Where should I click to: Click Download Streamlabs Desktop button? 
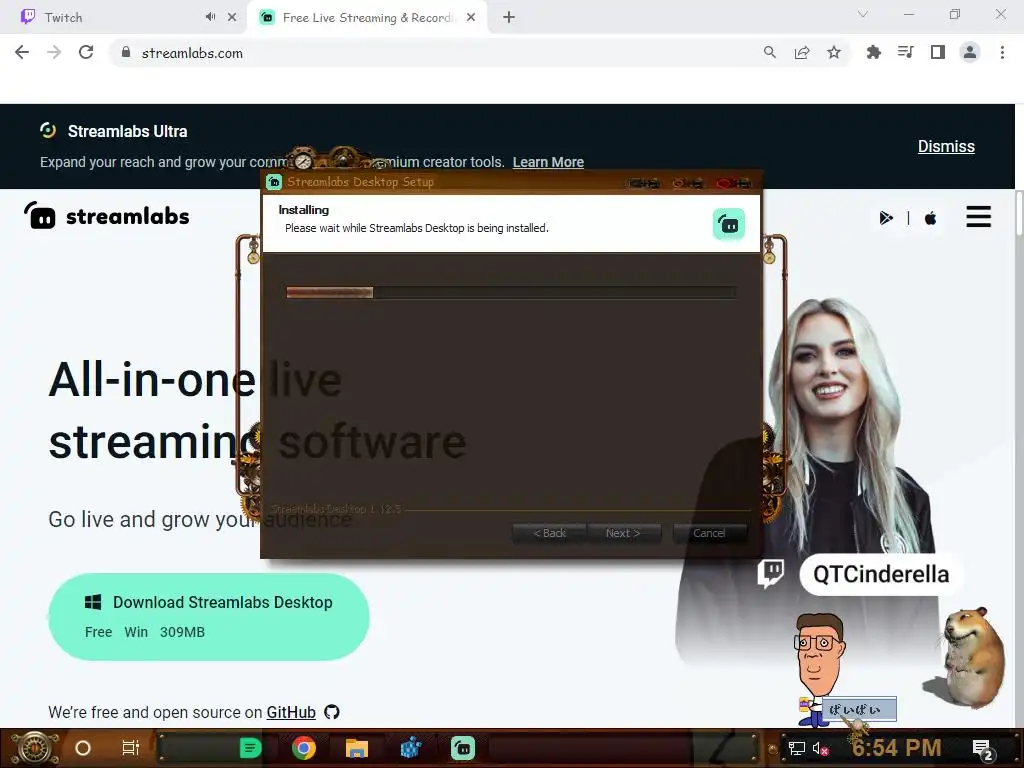coord(209,616)
